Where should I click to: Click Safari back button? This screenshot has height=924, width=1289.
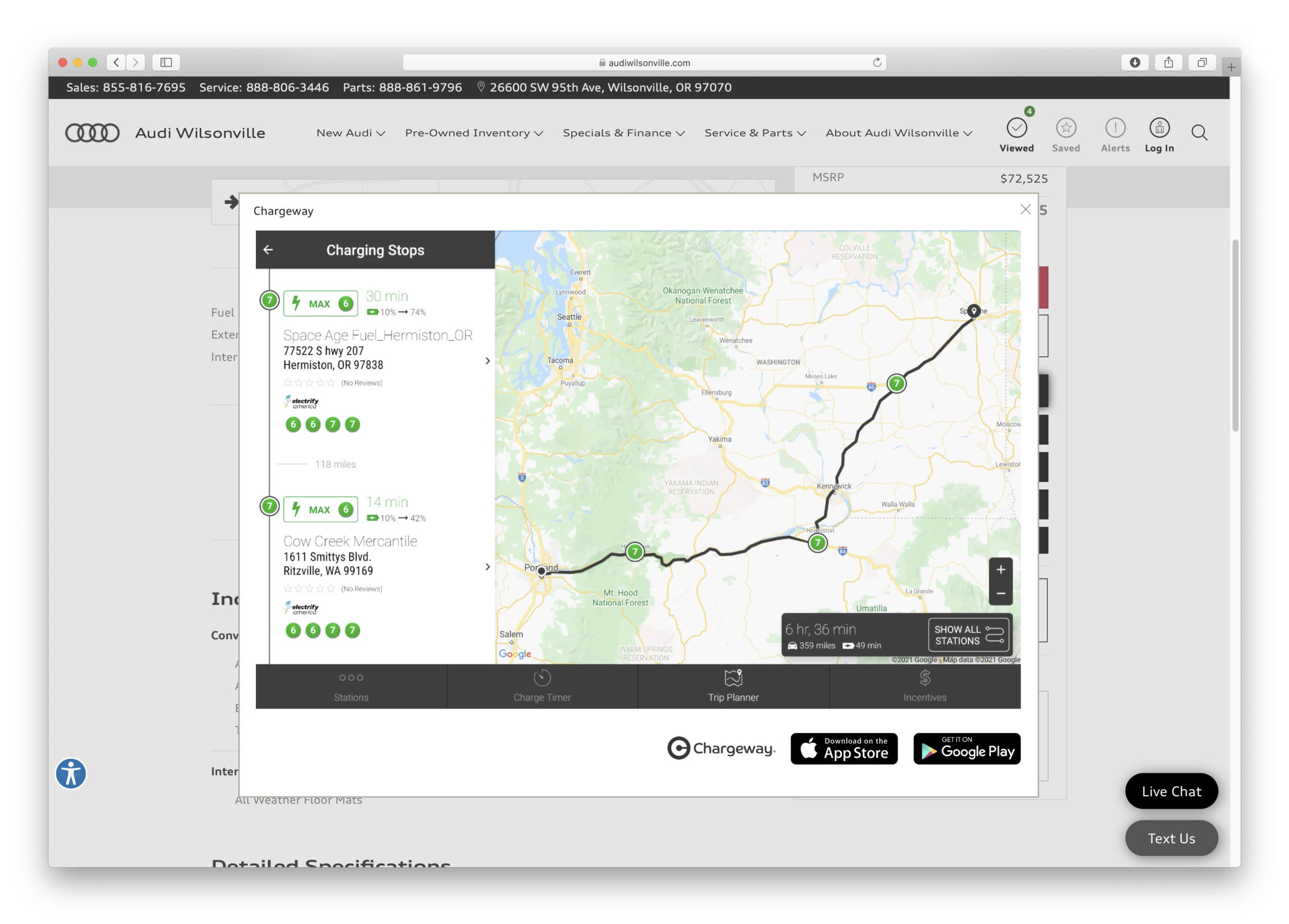(x=116, y=62)
